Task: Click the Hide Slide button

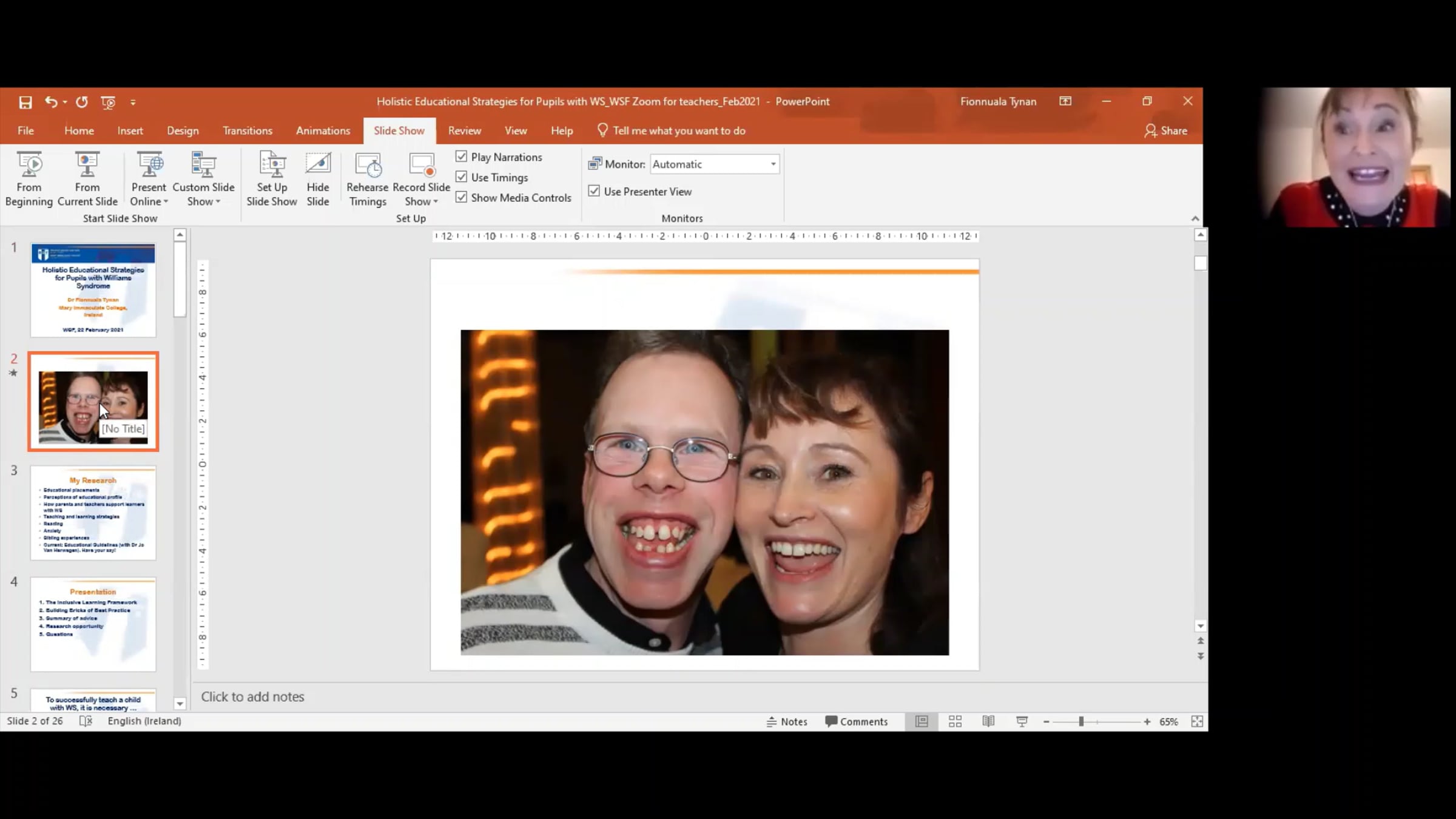Action: coord(318,179)
